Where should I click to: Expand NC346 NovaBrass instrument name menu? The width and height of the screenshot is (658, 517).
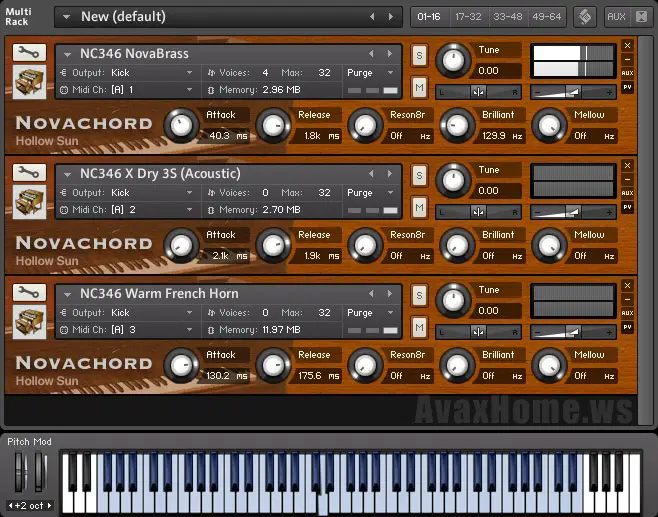click(67, 54)
